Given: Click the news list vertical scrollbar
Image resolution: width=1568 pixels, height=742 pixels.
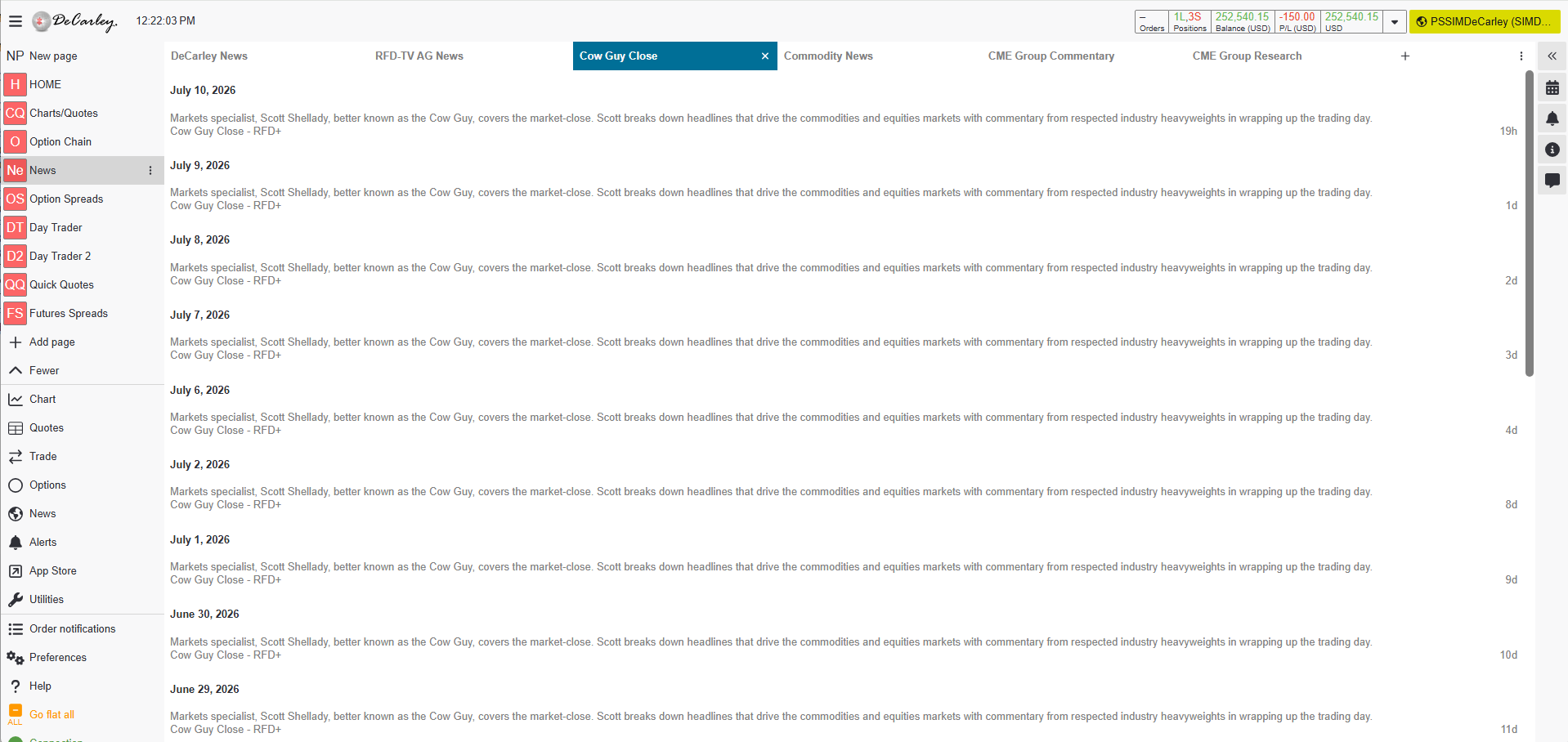Looking at the screenshot, I should pos(1530,224).
